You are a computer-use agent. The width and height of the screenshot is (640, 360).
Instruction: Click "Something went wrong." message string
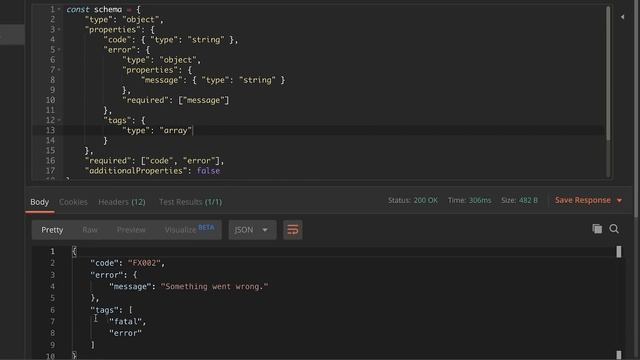(215, 287)
